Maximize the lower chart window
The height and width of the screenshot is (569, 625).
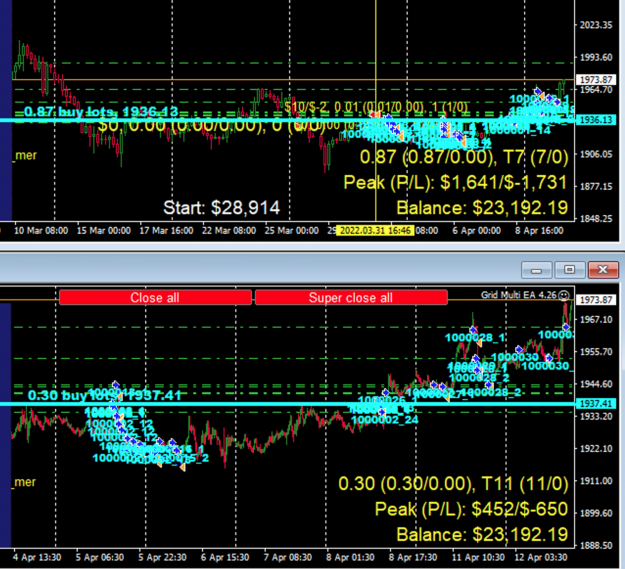click(x=570, y=270)
